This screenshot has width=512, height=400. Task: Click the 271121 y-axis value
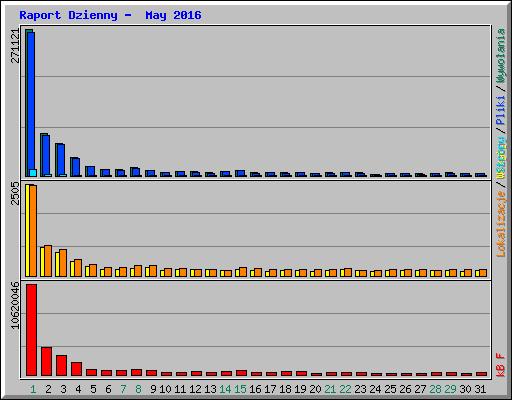click(15, 46)
